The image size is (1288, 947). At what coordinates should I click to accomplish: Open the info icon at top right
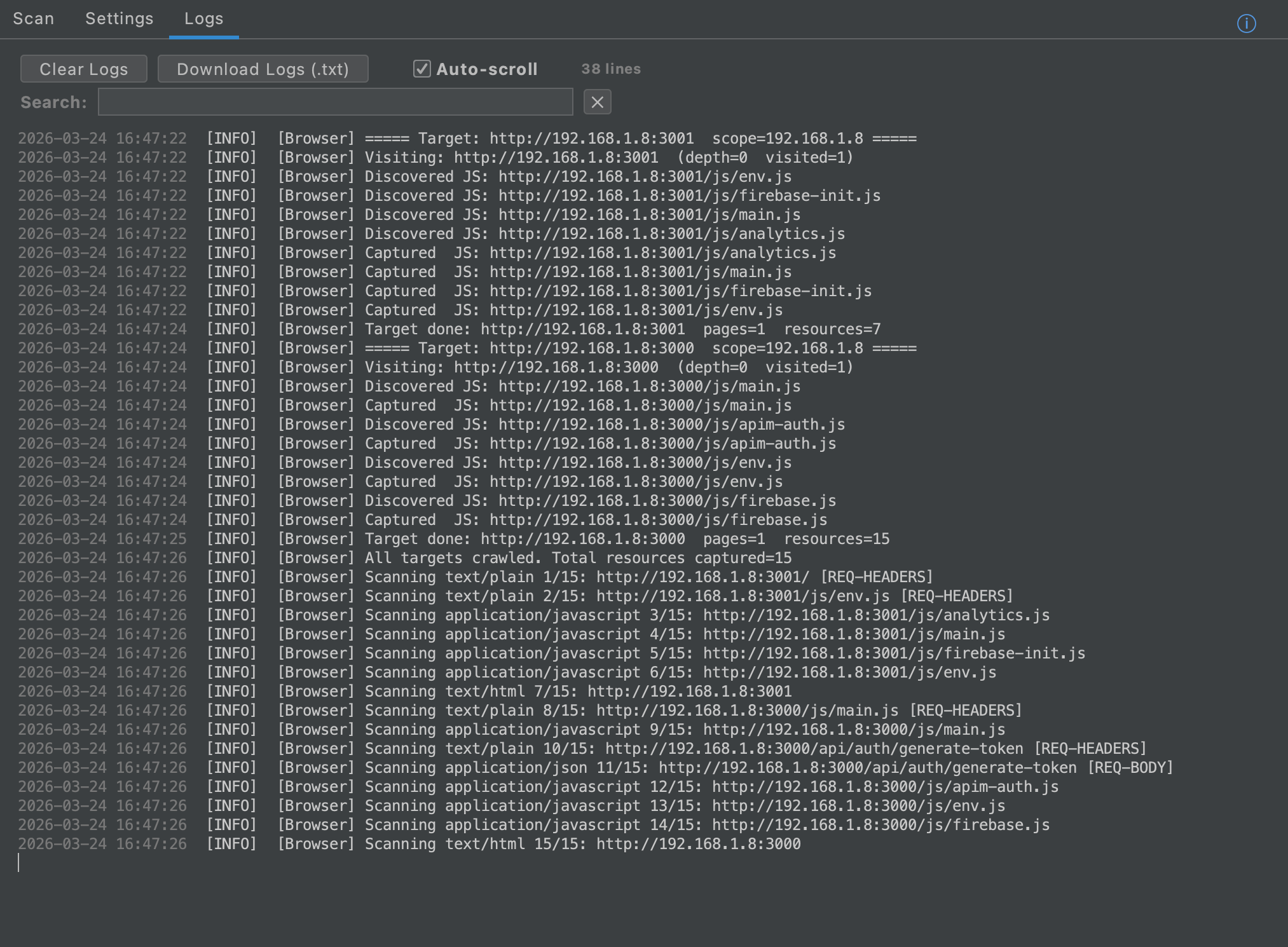pyautogui.click(x=1246, y=24)
